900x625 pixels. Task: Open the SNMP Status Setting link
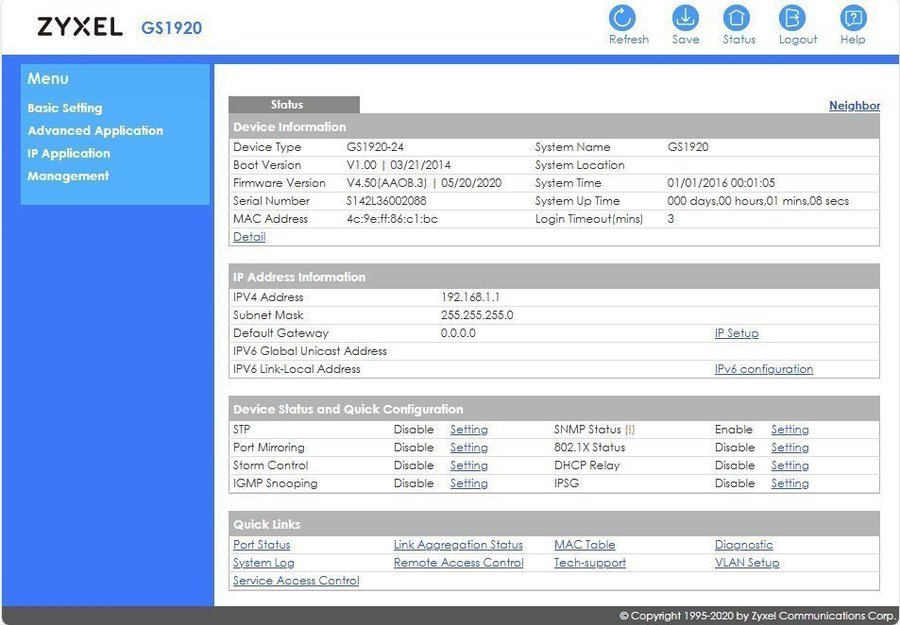[789, 430]
